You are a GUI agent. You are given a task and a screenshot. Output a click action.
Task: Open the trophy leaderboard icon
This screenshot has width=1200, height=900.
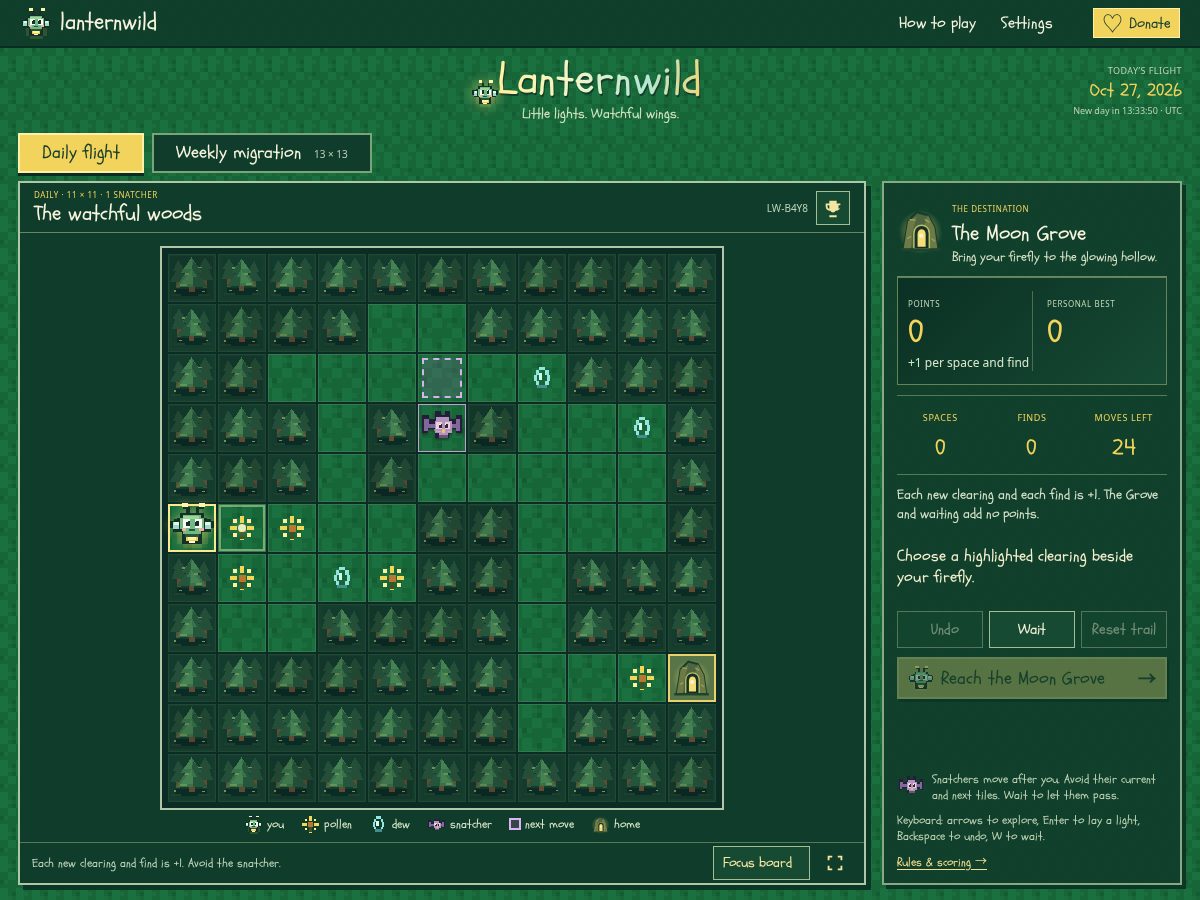point(833,208)
